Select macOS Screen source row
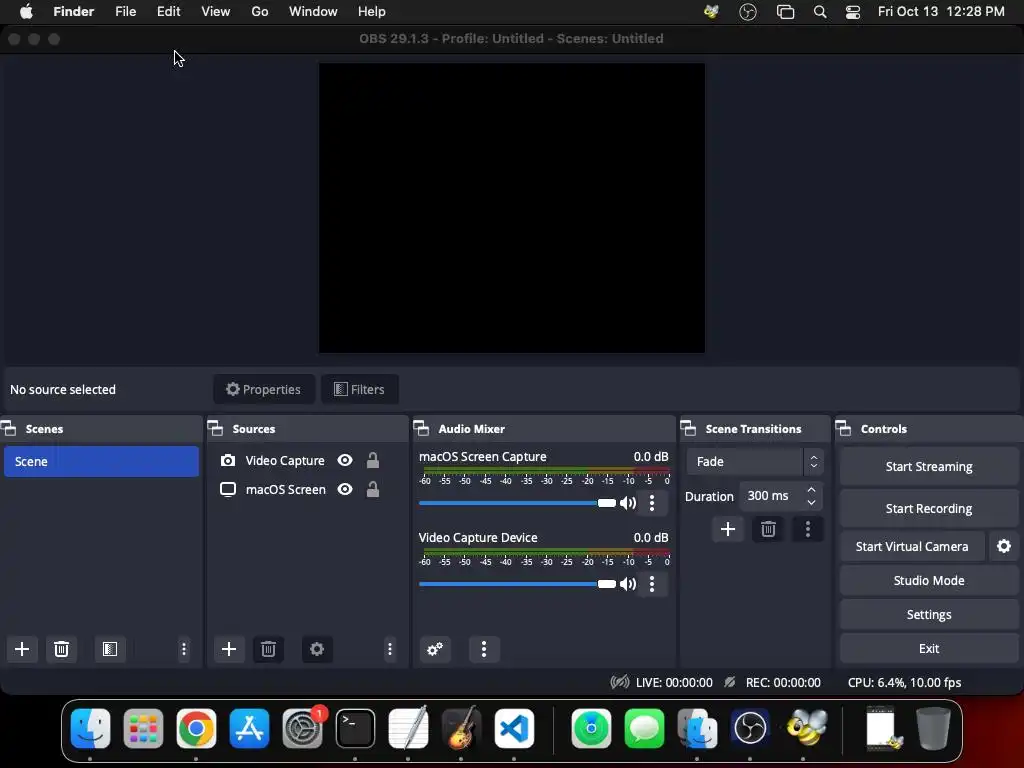Screen dimensions: 1024x768 tap(307, 489)
